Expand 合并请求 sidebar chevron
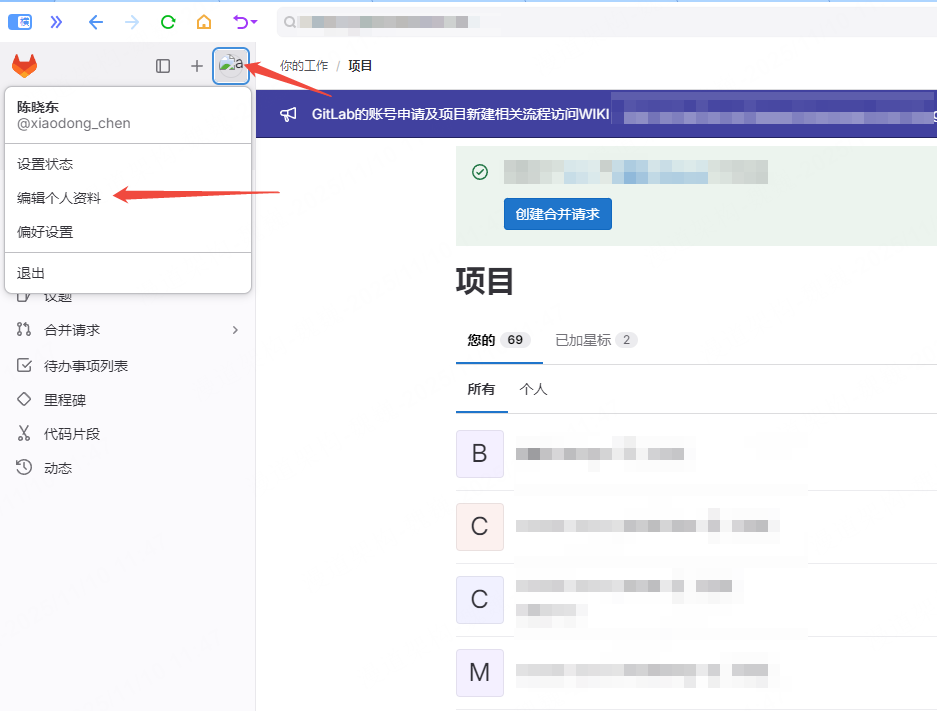 [235, 330]
